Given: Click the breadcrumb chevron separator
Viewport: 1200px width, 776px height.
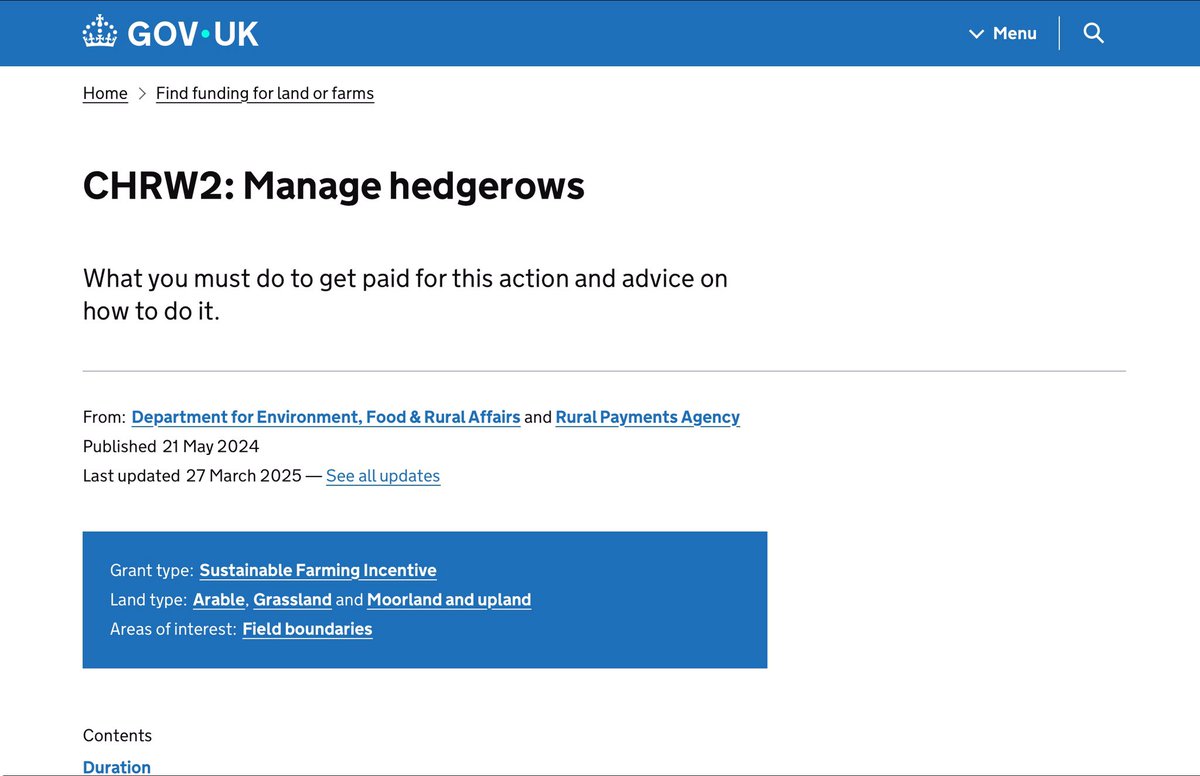Looking at the screenshot, I should pos(142,93).
